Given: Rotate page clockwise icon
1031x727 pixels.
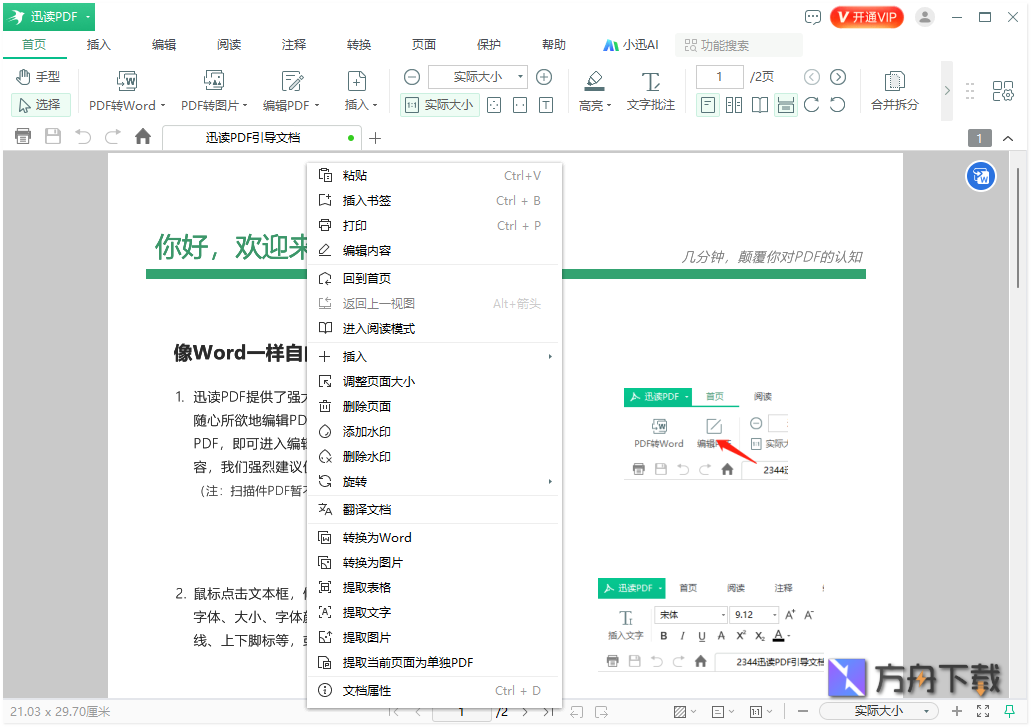Looking at the screenshot, I should [x=811, y=105].
